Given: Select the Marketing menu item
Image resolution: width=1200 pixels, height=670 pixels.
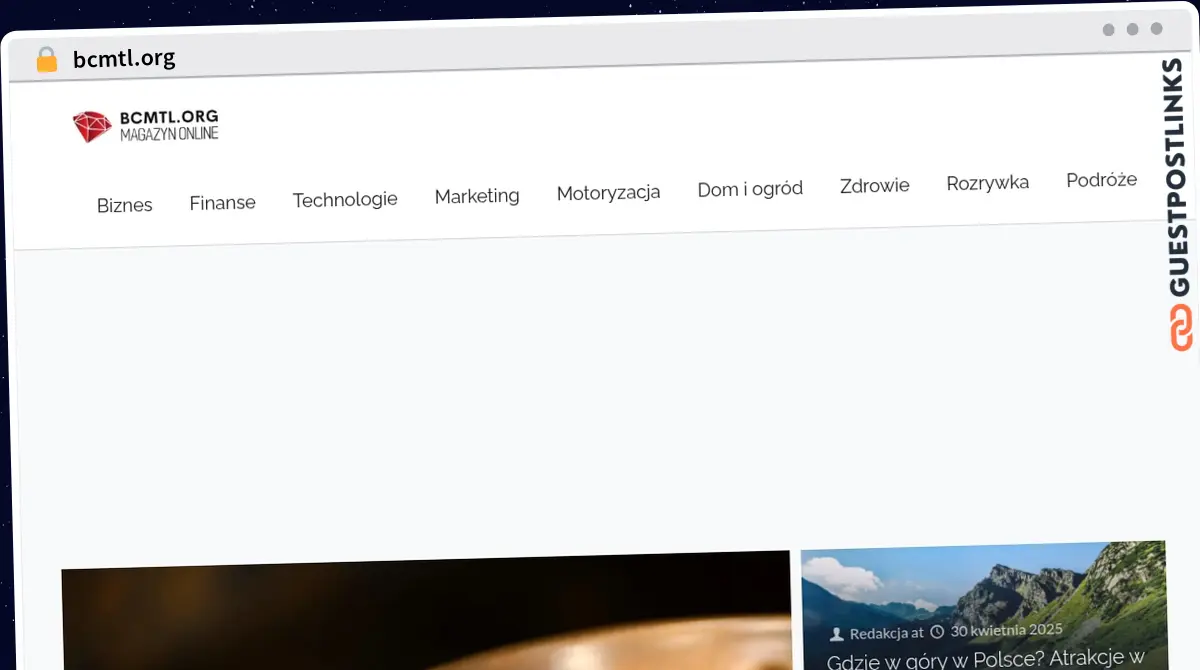Looking at the screenshot, I should pos(477,196).
